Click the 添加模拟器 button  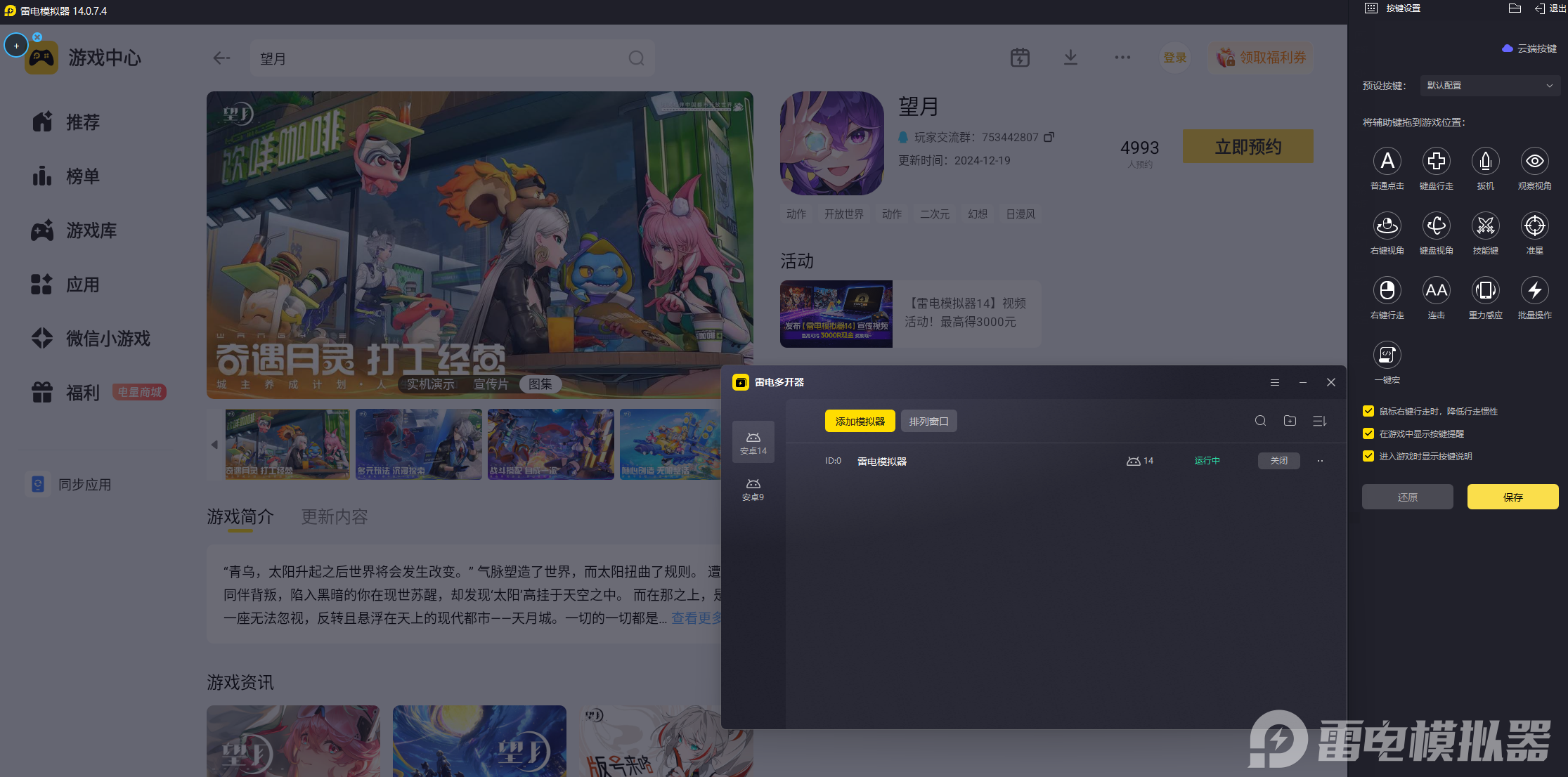[x=860, y=421]
